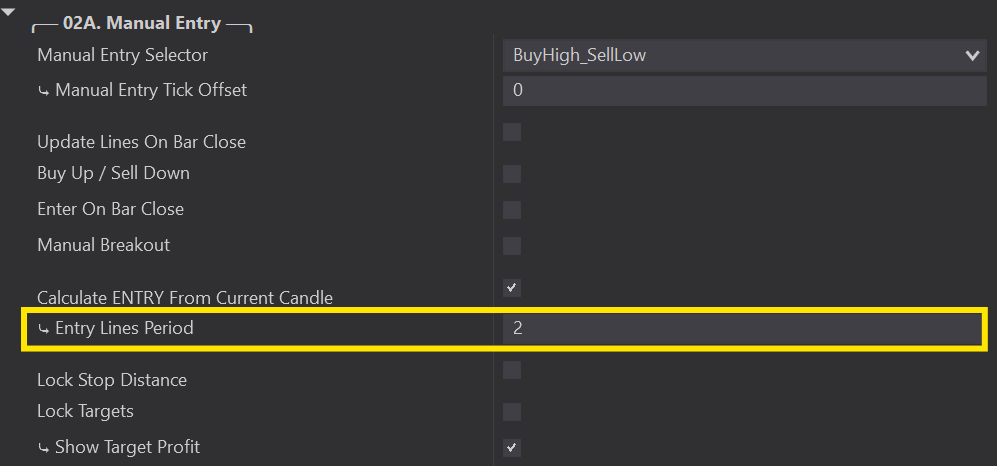Select the Update Lines On Bar Close label
The image size is (997, 466).
pos(141,142)
